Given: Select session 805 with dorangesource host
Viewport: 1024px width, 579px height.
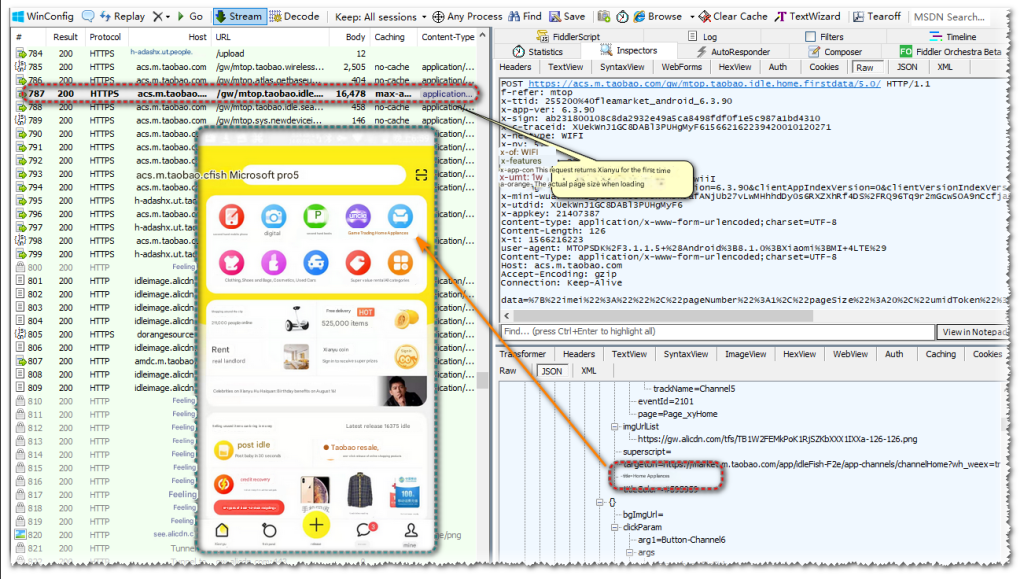Looking at the screenshot, I should coord(246,334).
